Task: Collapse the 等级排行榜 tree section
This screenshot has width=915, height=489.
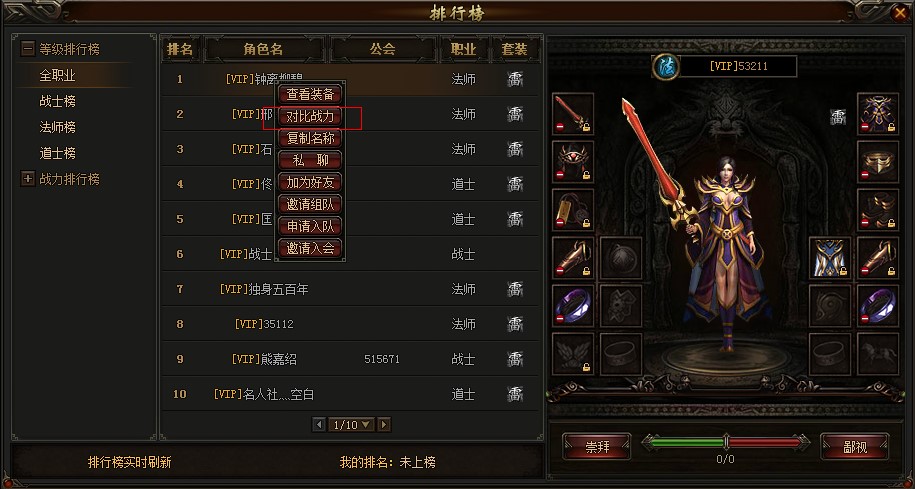Action: 27,48
